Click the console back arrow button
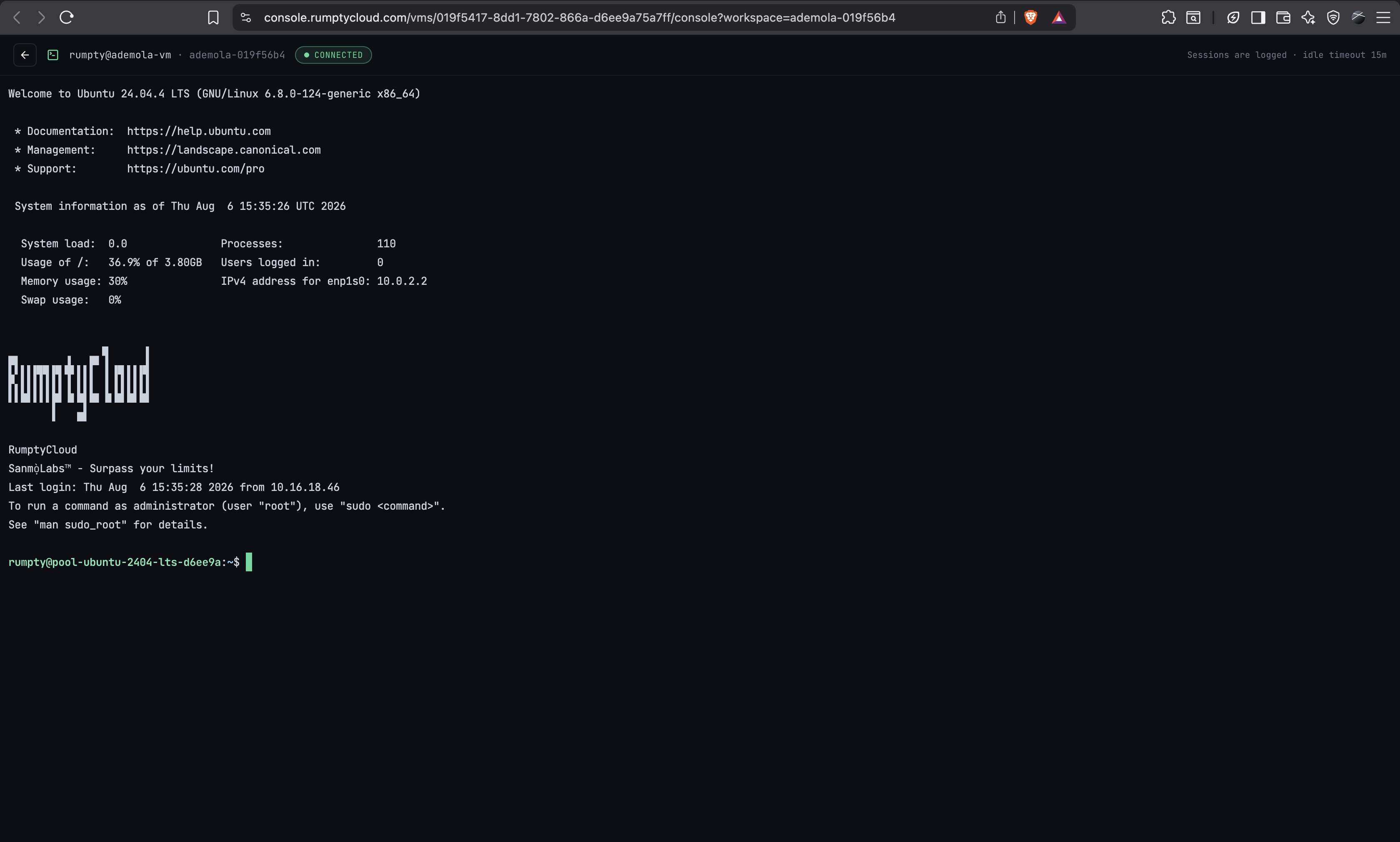 [25, 55]
